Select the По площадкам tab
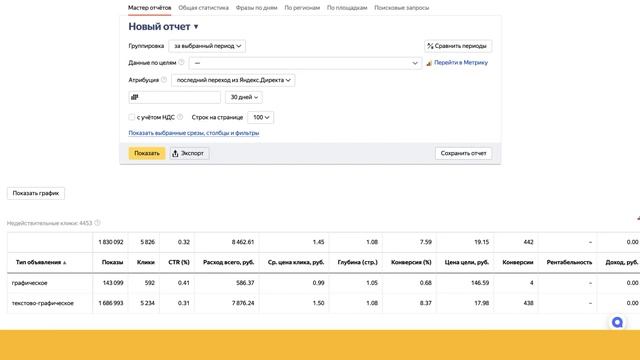 point(347,8)
